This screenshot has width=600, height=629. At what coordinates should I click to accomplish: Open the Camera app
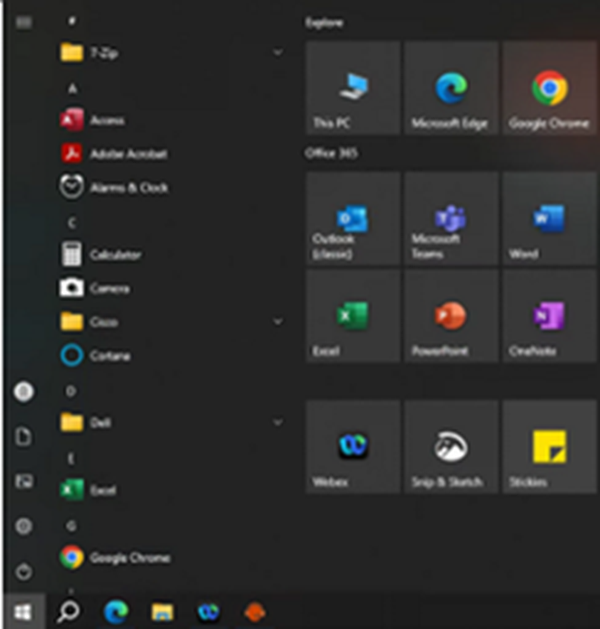point(172,288)
